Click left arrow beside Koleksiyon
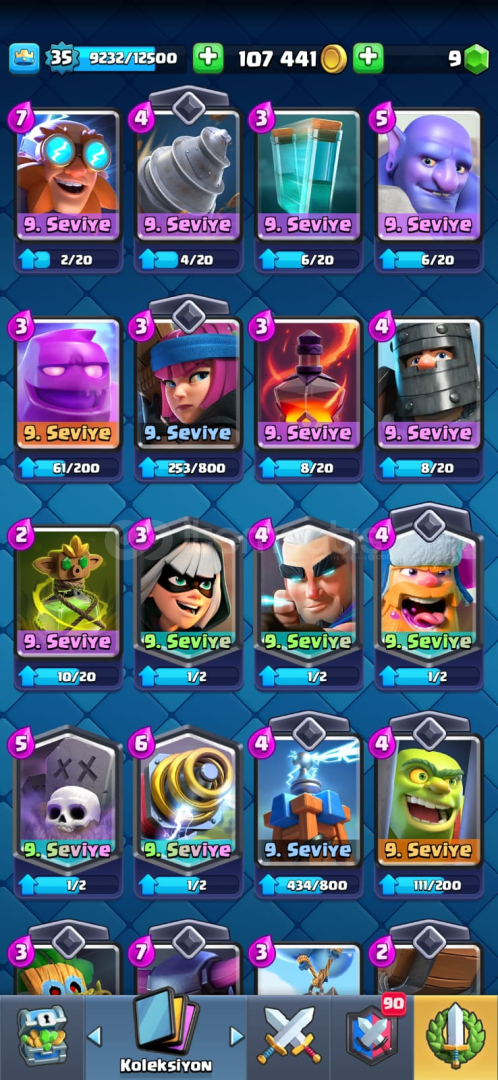This screenshot has height=1080, width=498. tap(94, 1035)
